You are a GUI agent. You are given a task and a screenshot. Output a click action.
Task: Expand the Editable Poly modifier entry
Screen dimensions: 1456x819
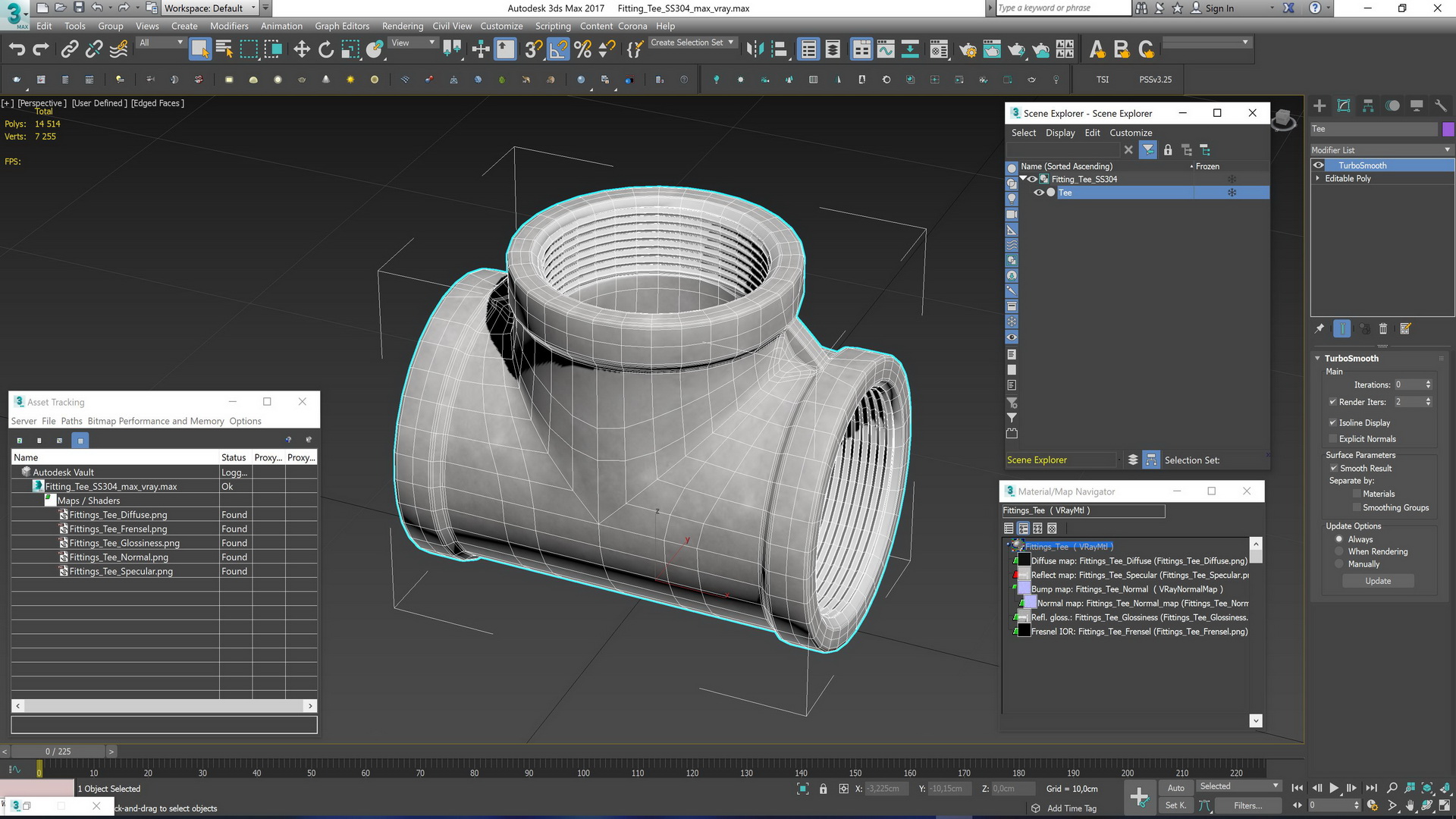1318,179
